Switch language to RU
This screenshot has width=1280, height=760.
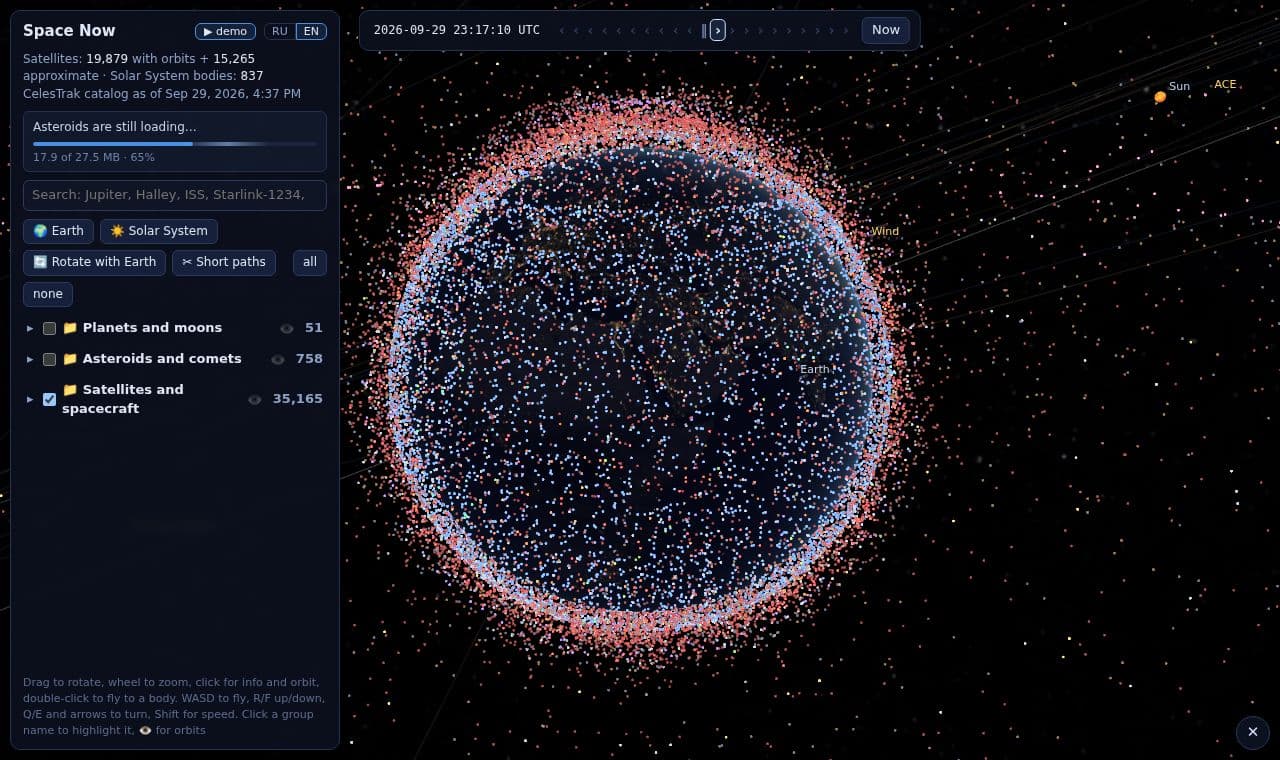(280, 31)
